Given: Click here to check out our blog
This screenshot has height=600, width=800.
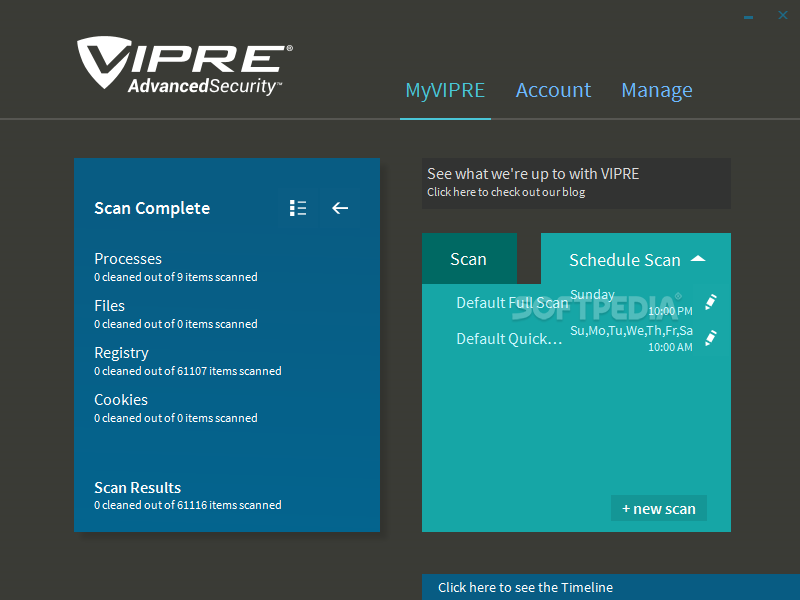Looking at the screenshot, I should 506,192.
